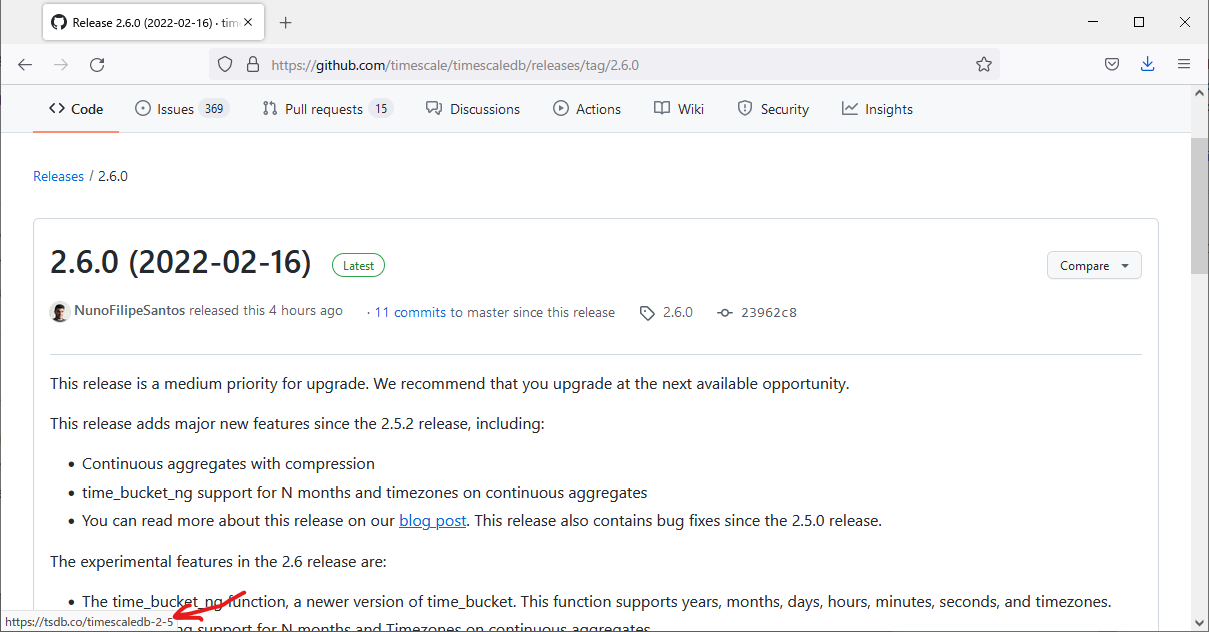Screen dimensions: 1209x632
Task: Click the shield tracking protection icon
Action: (x=225, y=64)
